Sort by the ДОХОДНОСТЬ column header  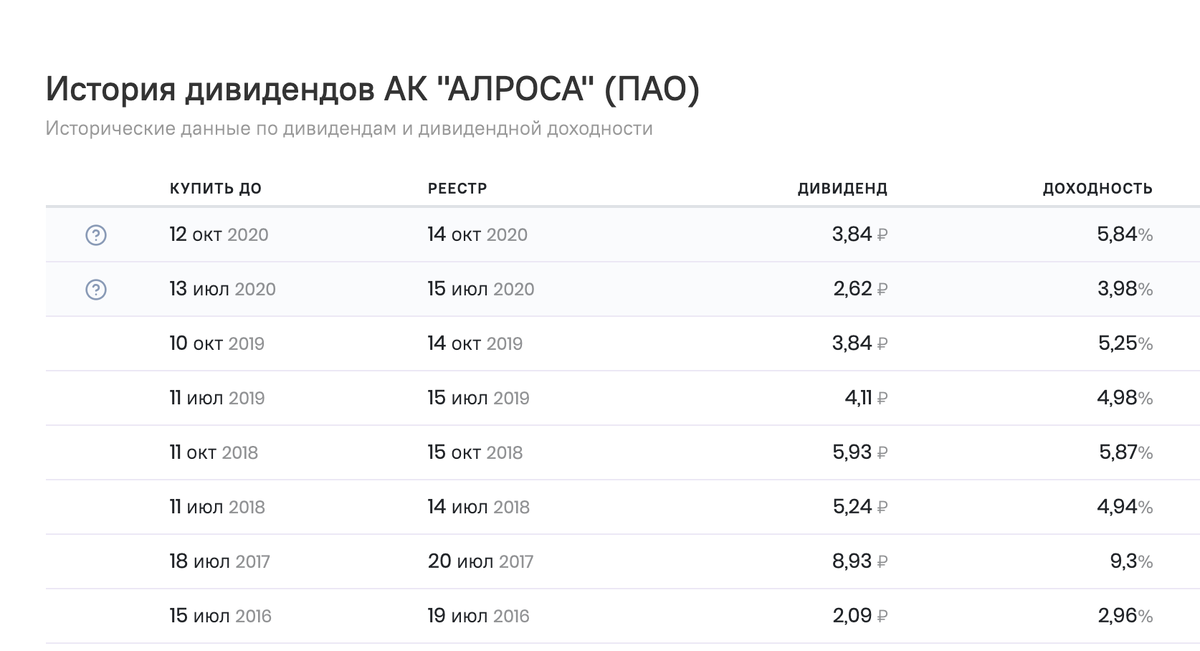click(x=1098, y=186)
